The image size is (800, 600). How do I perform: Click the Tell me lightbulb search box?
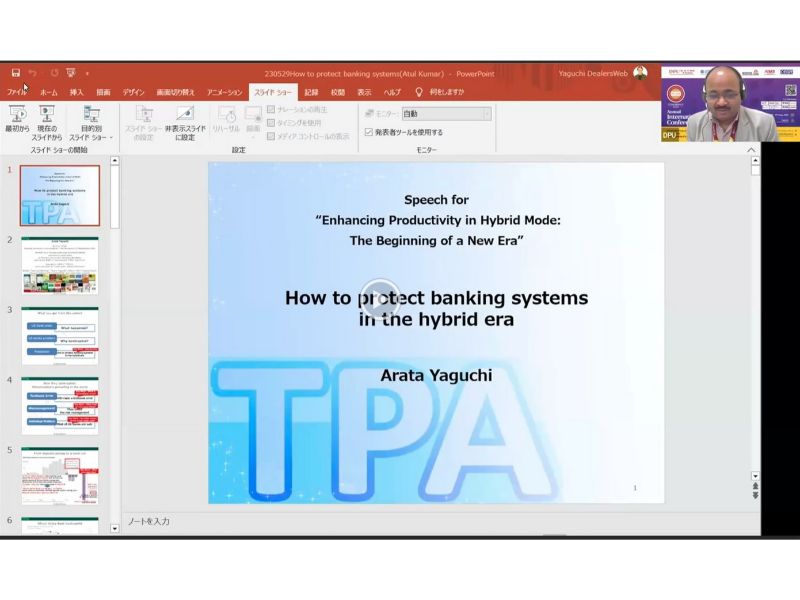[x=441, y=92]
